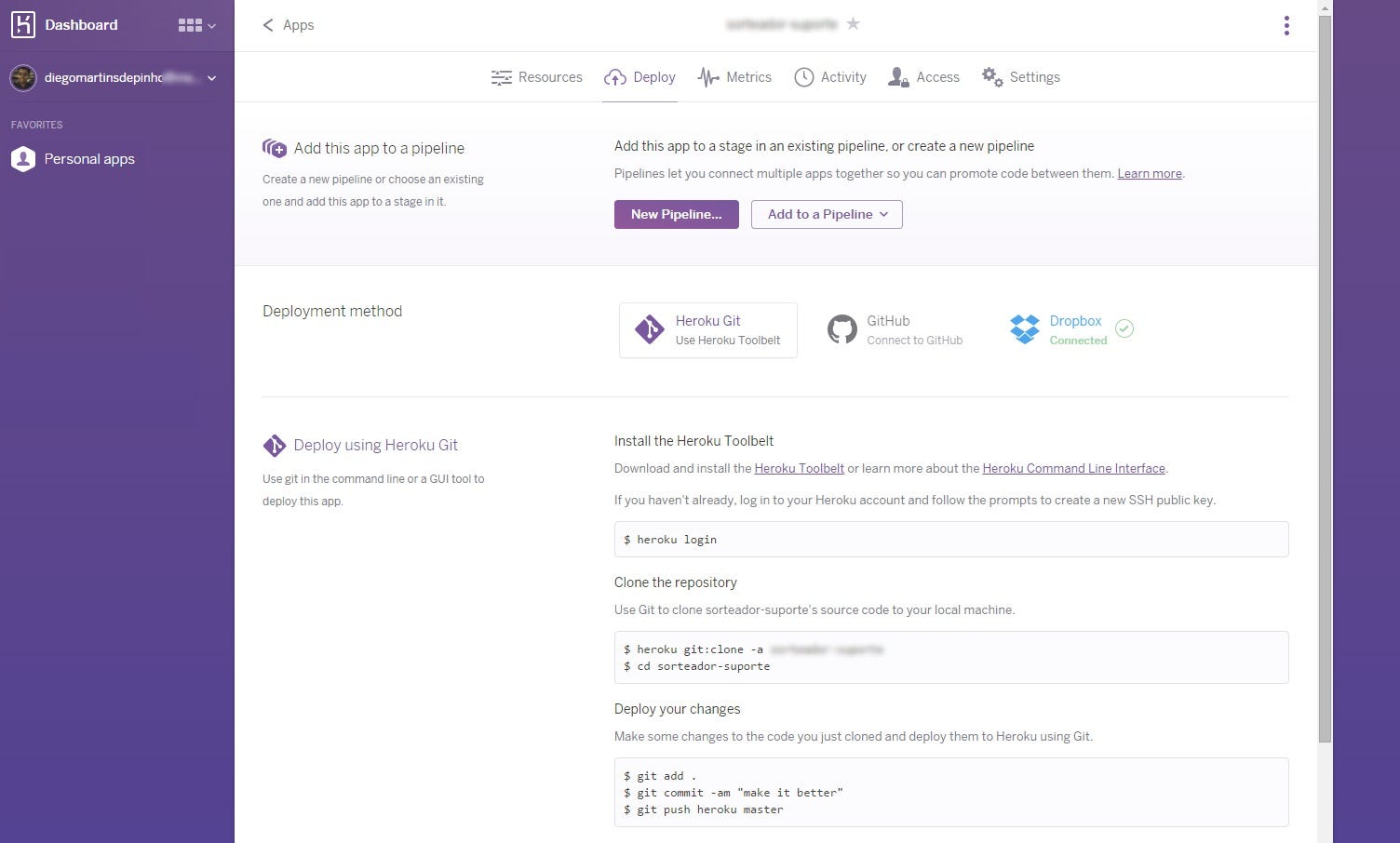Click the page vertical scrollbar
This screenshot has height=843, width=1400.
point(1325,378)
